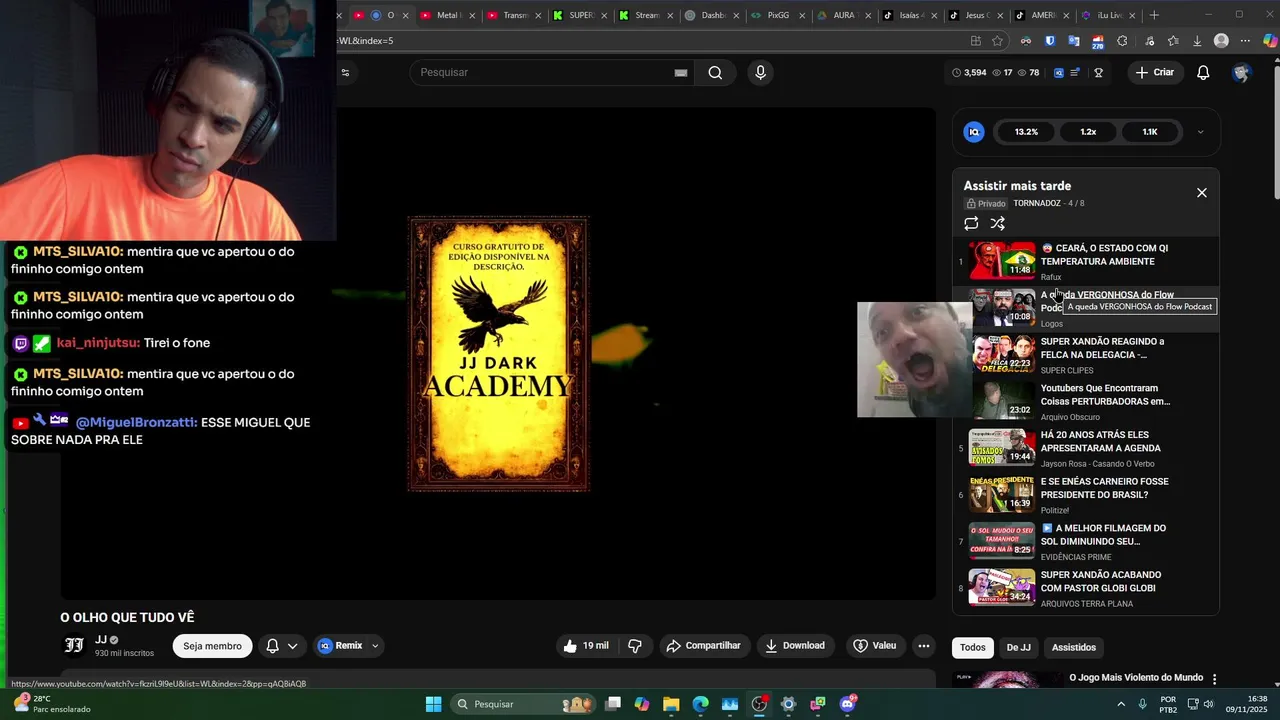Click the Compartilhar button
This screenshot has height=720, width=1280.
tap(704, 646)
